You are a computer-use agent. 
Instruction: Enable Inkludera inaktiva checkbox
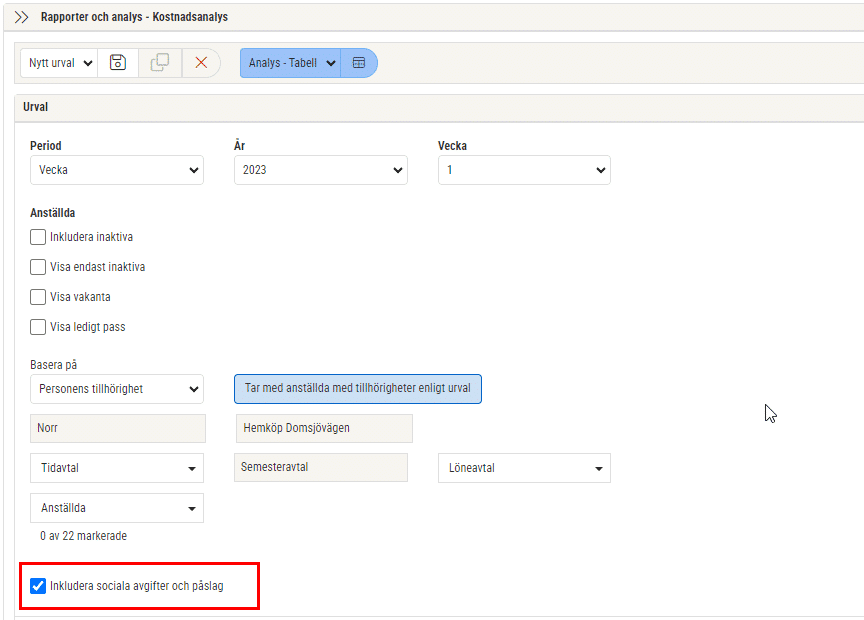[x=38, y=237]
